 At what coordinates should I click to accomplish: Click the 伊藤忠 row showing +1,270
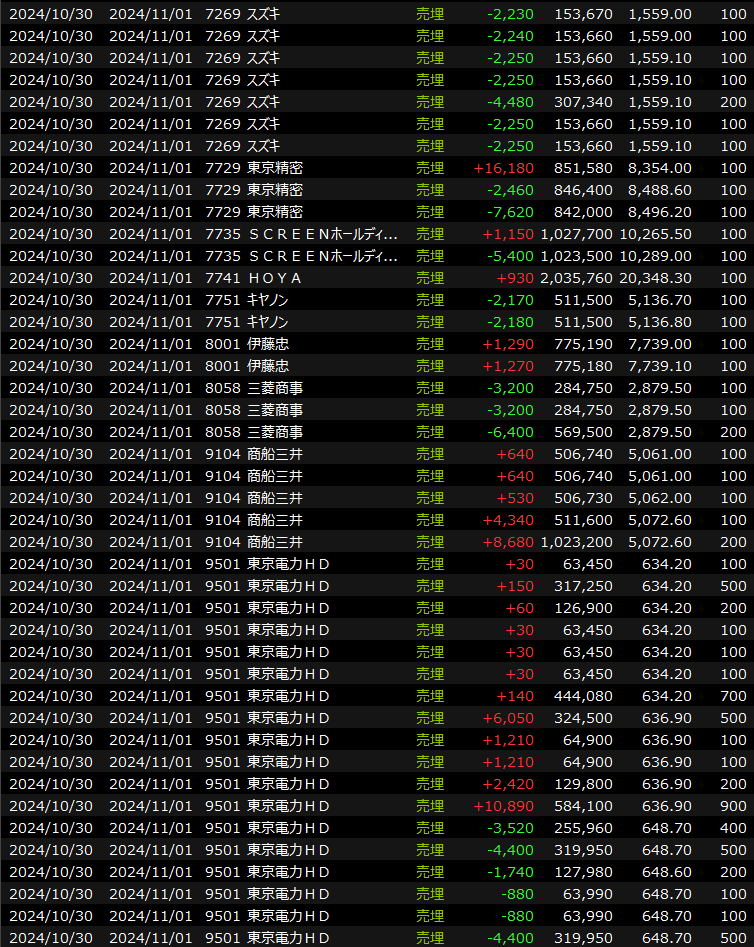(x=376, y=366)
